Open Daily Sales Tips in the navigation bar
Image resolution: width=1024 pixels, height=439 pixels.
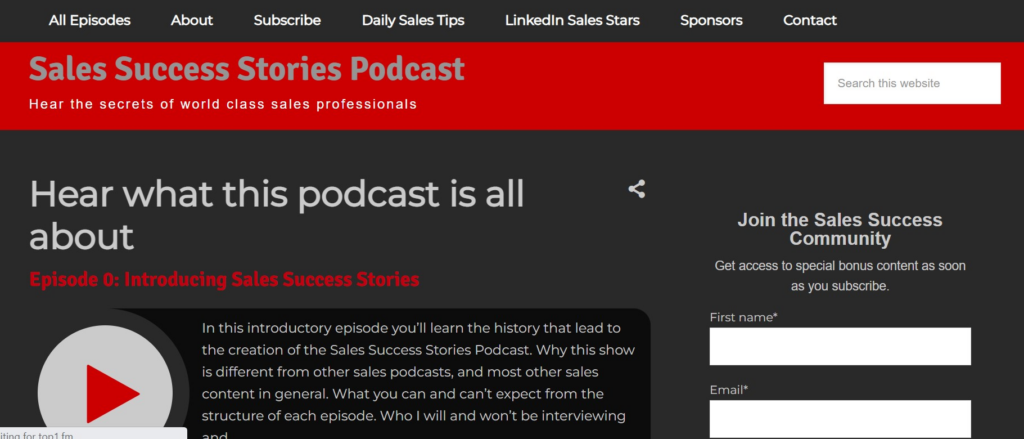(413, 20)
